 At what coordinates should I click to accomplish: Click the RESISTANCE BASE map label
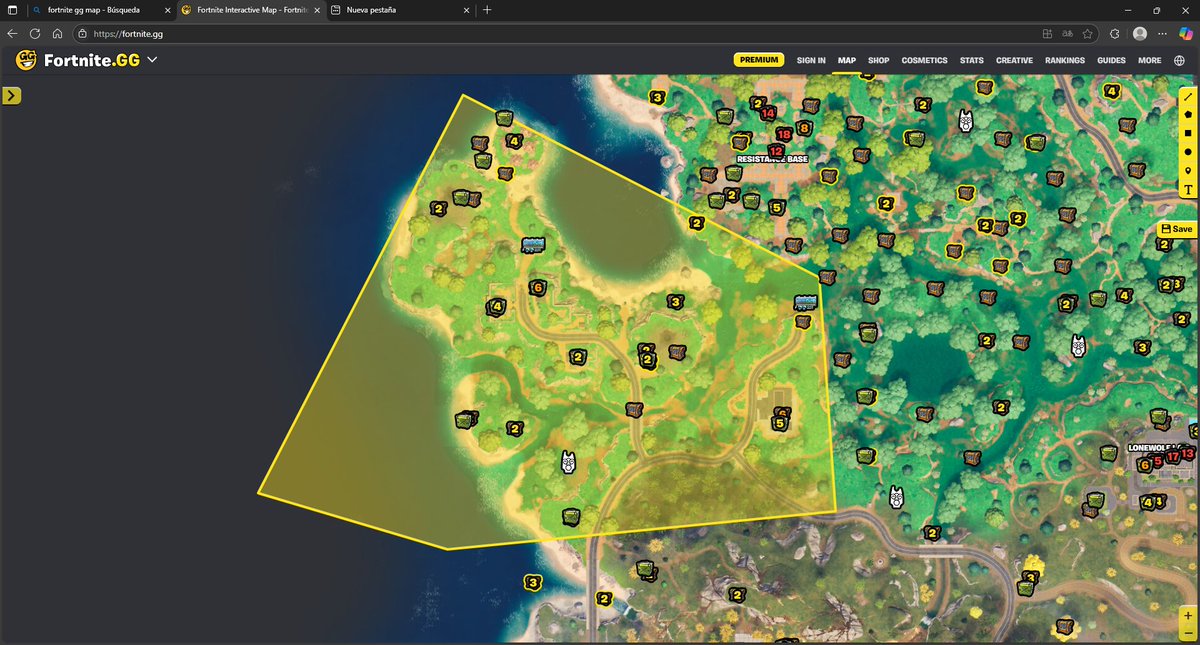tap(772, 159)
